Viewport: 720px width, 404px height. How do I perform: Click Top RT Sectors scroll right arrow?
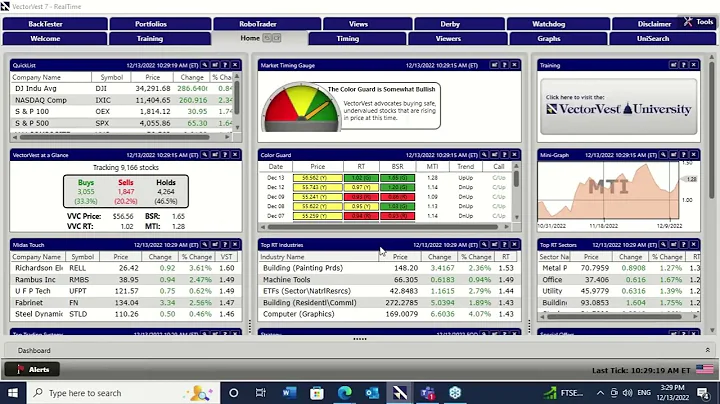tap(695, 316)
